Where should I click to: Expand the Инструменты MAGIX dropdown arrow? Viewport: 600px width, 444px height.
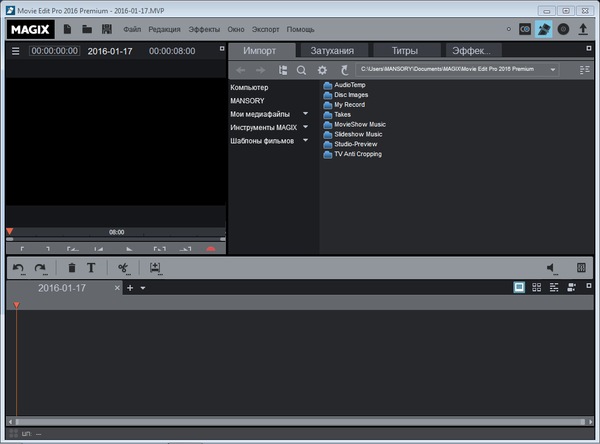305,127
